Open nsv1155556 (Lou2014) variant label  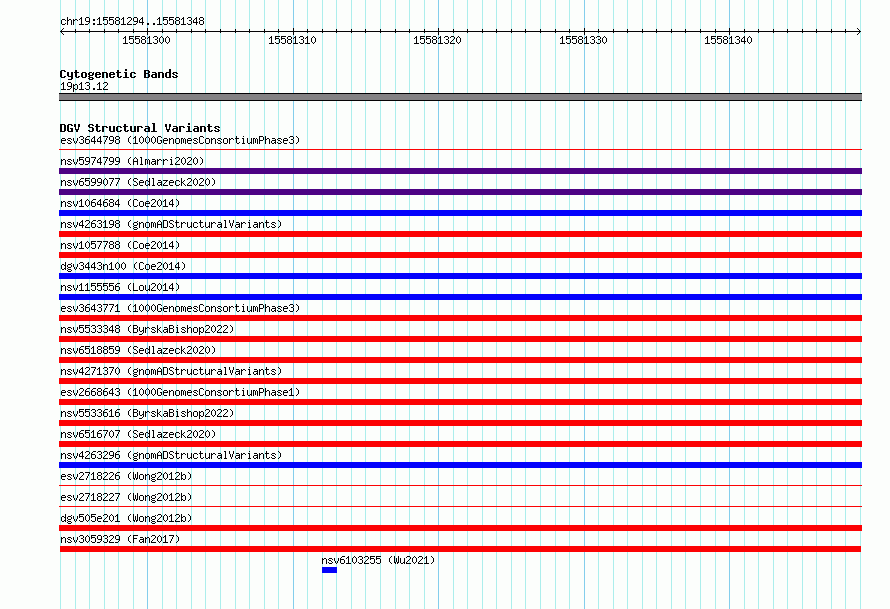pos(120,287)
